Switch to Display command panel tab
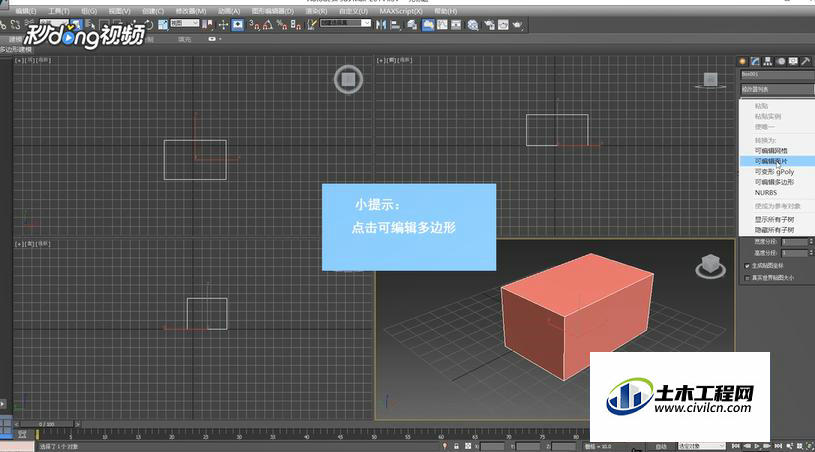Screen dimensions: 815x452 pos(793,61)
